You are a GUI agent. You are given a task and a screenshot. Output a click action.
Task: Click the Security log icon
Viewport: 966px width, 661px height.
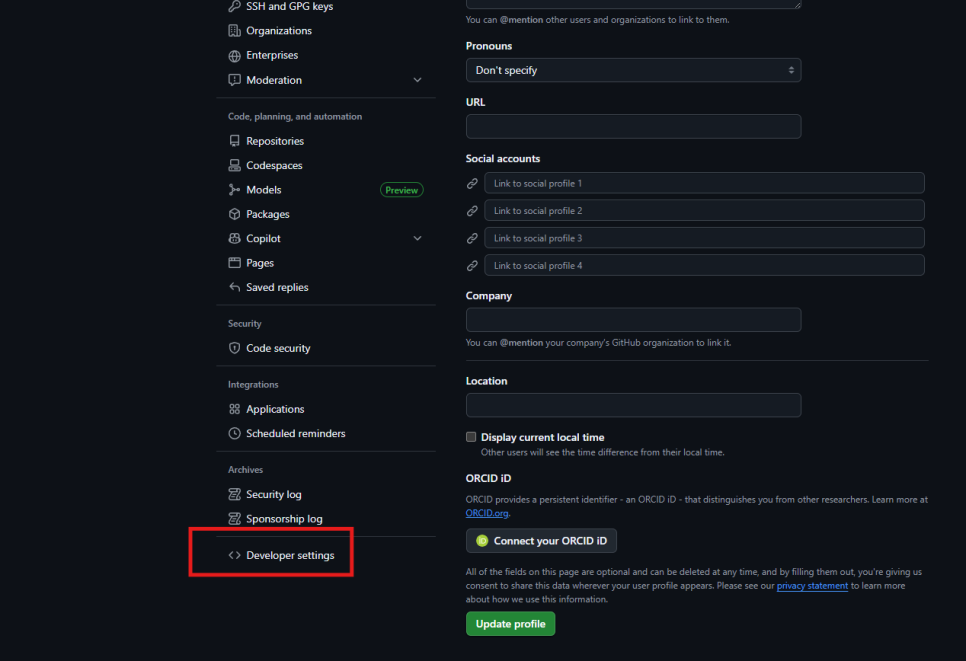coord(234,494)
